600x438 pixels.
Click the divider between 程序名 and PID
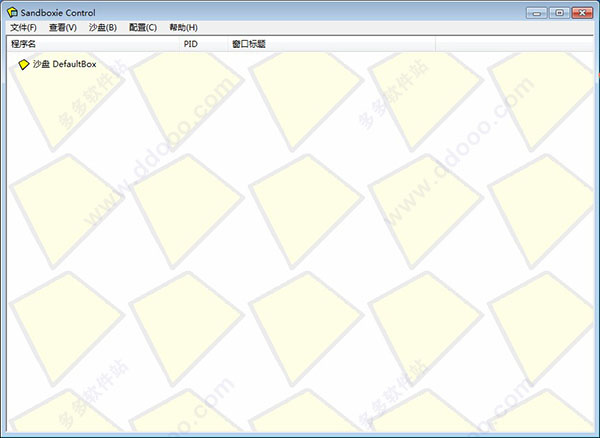tap(180, 44)
